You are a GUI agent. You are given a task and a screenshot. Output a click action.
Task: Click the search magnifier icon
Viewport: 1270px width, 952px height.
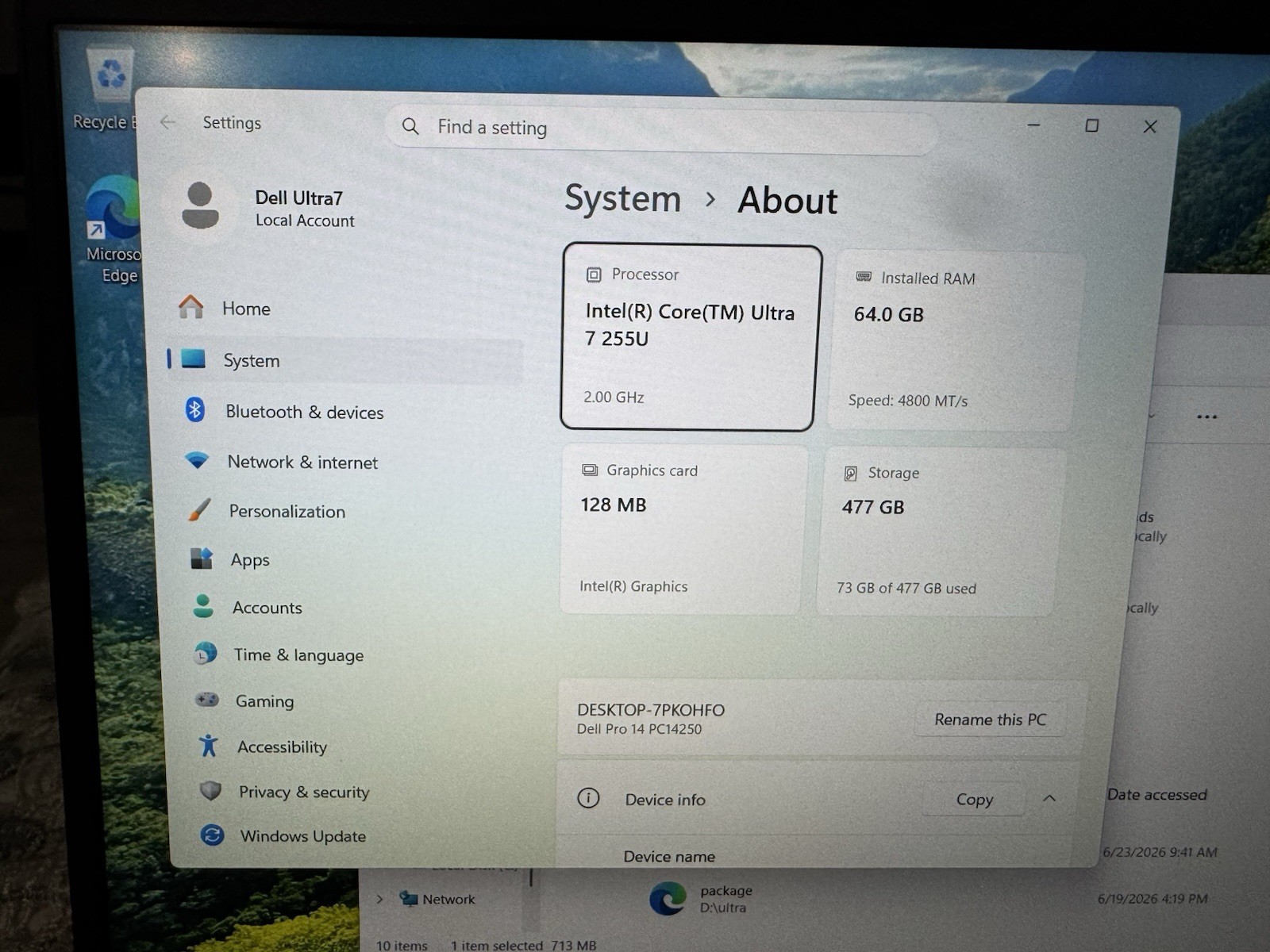pos(410,126)
